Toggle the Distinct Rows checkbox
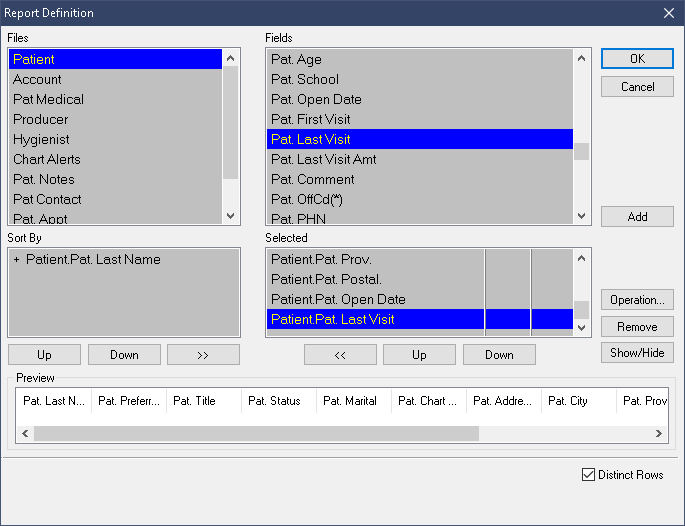 pos(588,475)
